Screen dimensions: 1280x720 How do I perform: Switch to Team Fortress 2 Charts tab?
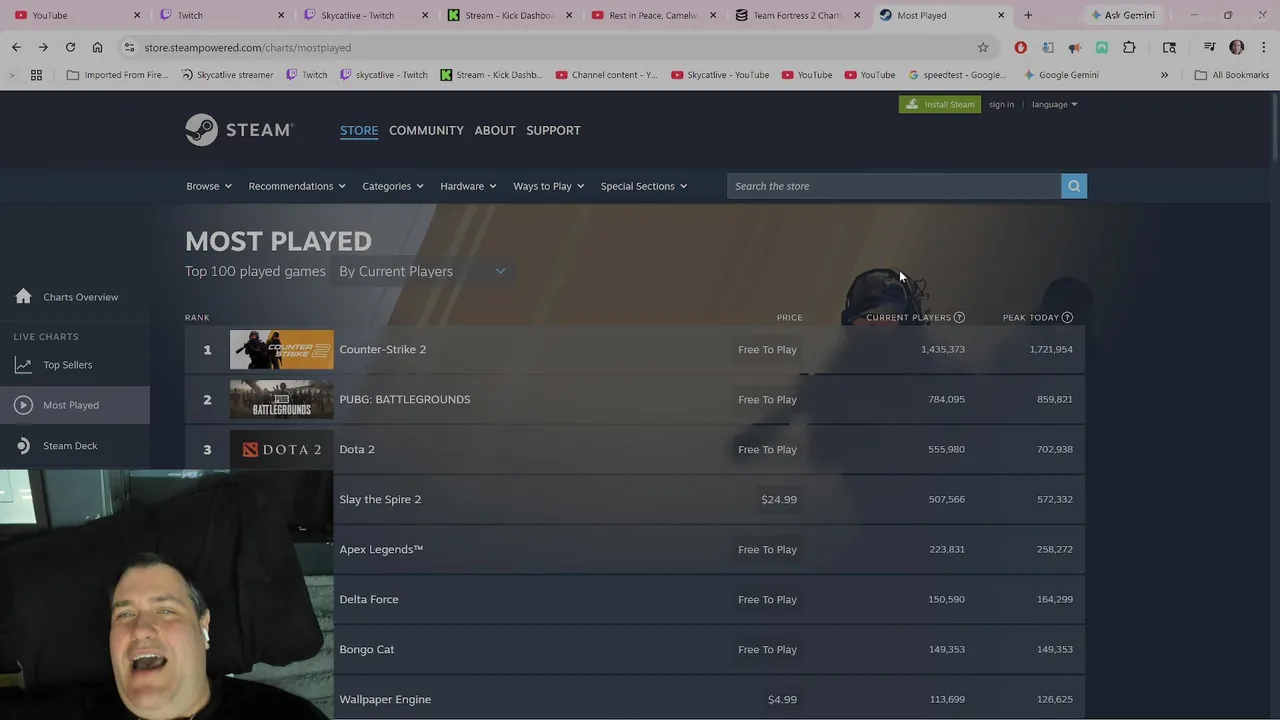(x=798, y=15)
